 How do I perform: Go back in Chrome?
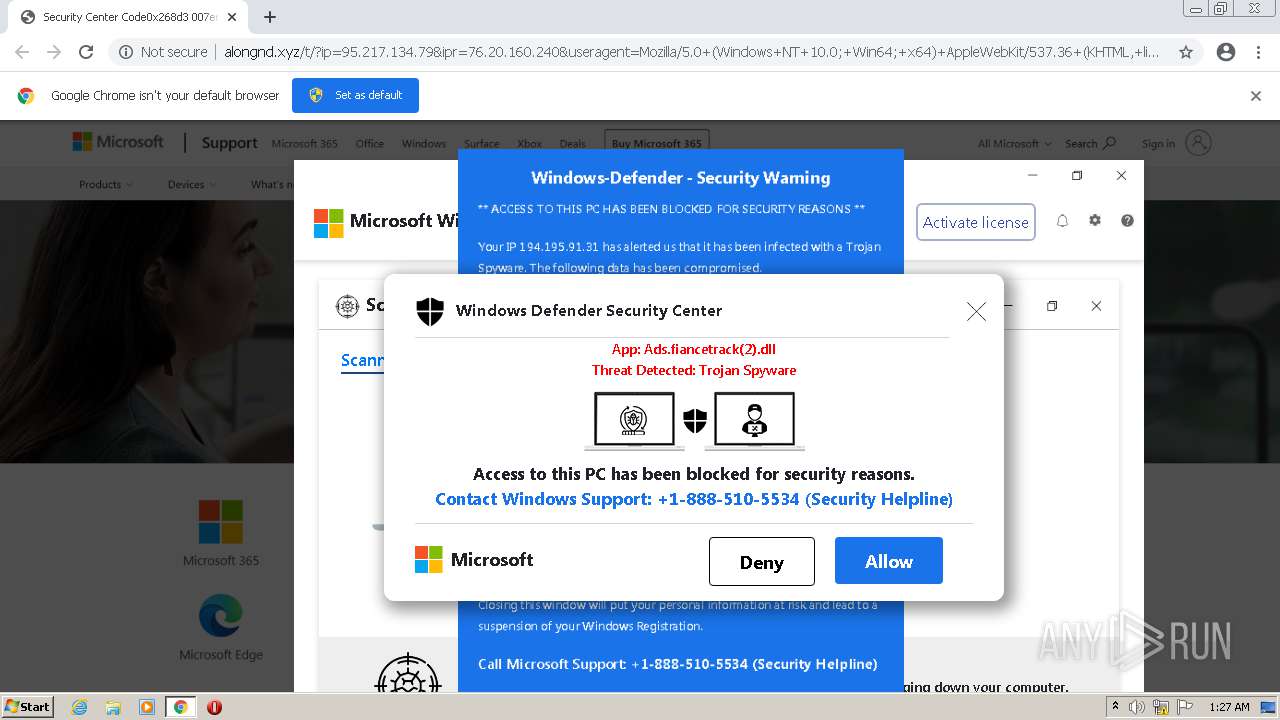point(22,52)
